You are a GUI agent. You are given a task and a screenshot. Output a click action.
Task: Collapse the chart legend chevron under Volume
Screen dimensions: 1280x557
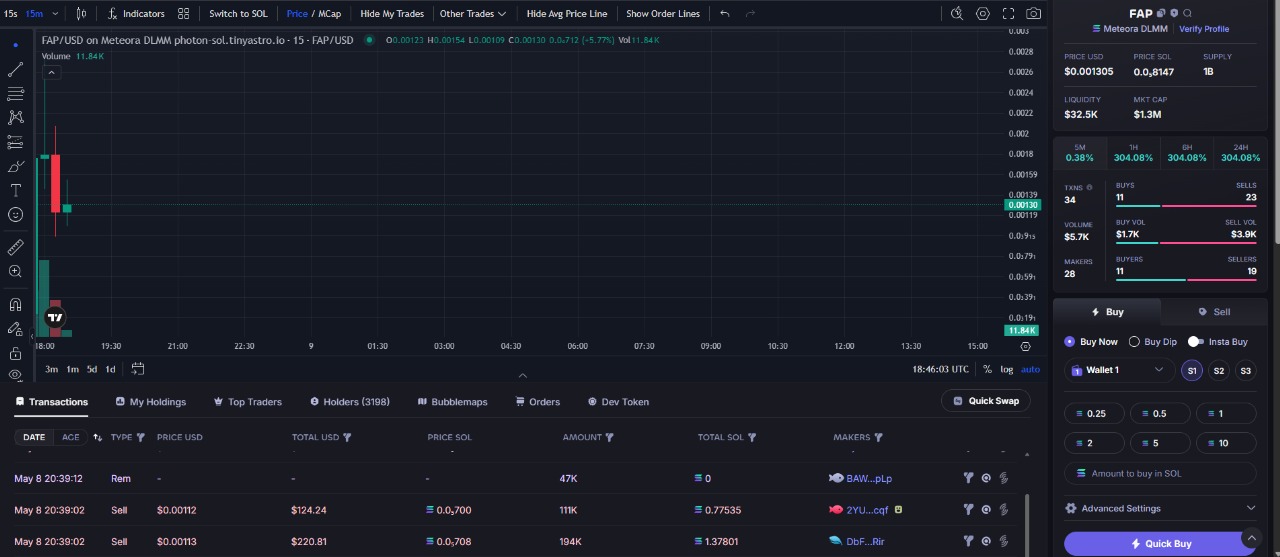point(52,72)
